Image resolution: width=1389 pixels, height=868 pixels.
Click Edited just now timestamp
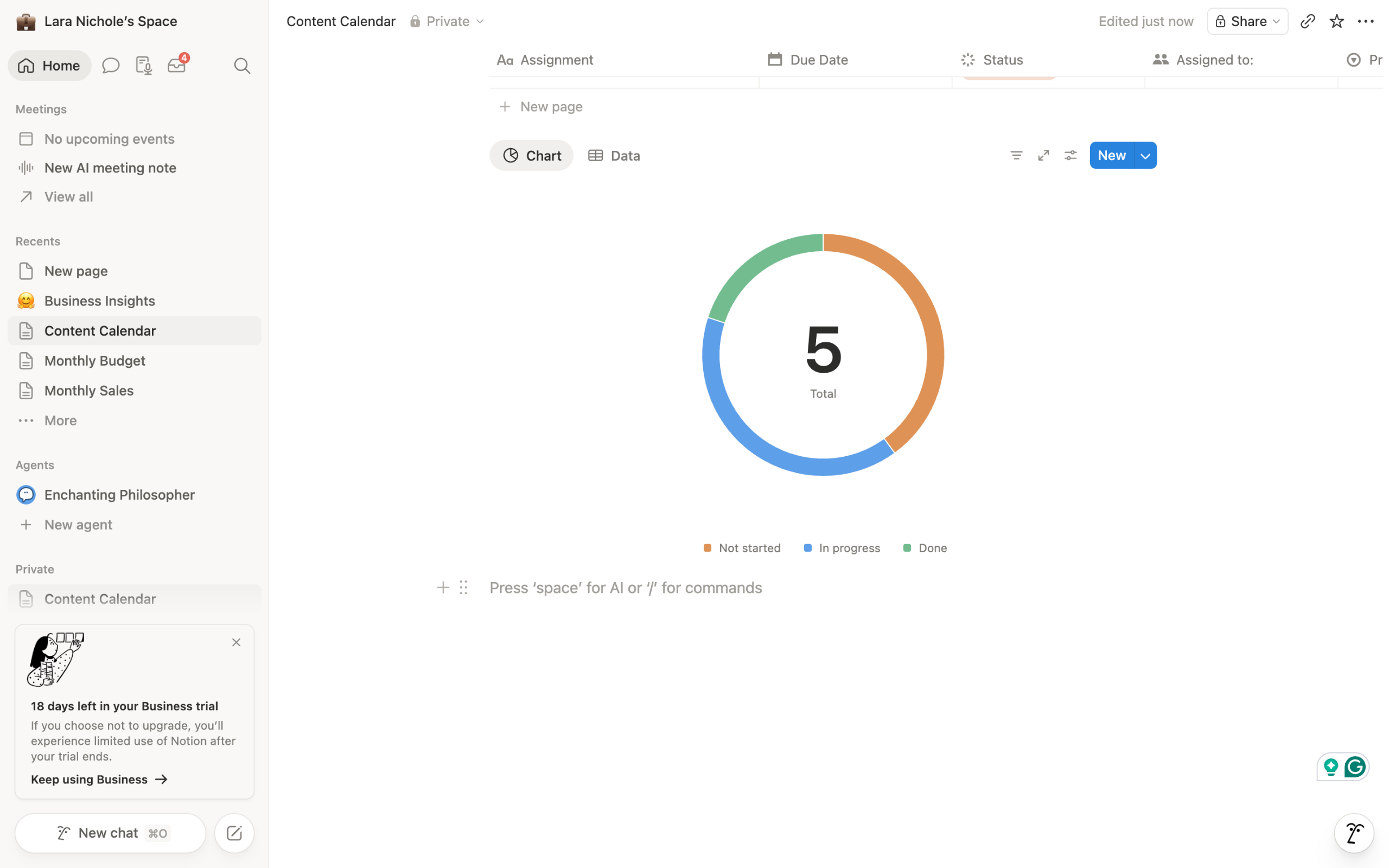[1148, 21]
